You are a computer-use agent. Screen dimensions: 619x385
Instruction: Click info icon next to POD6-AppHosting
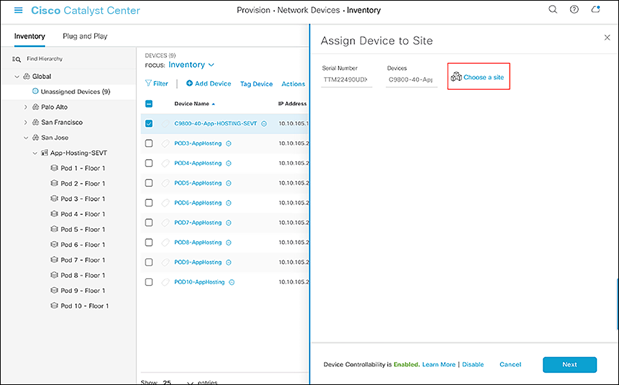pyautogui.click(x=229, y=203)
